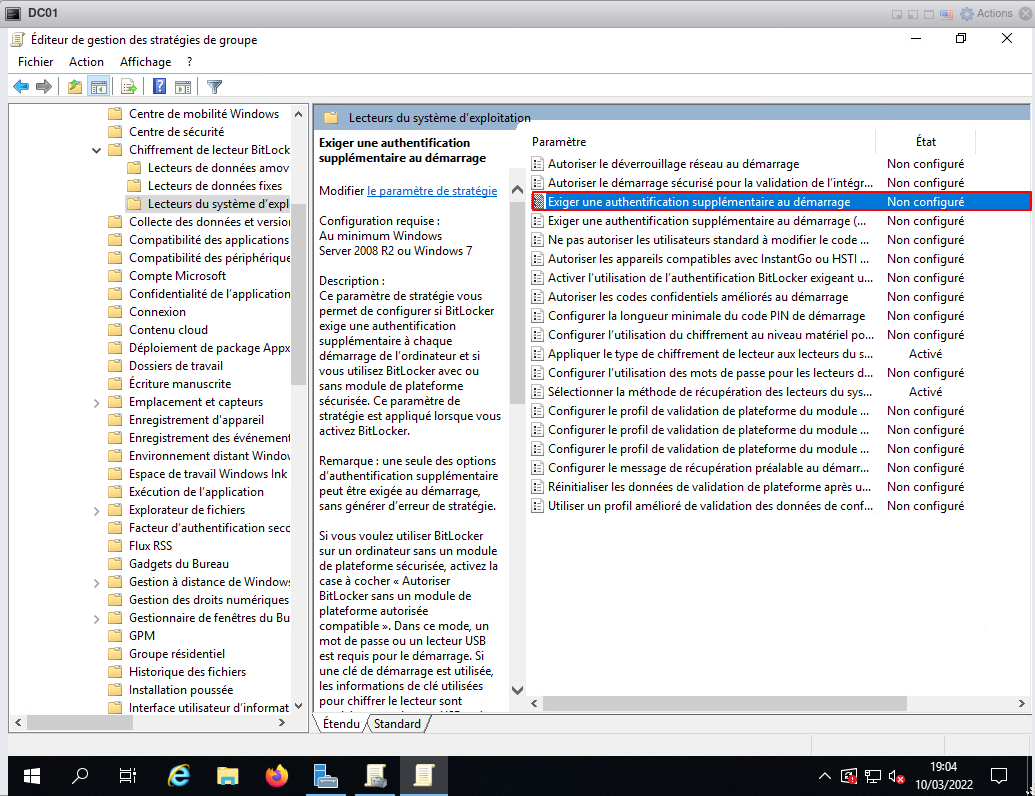Click the filter funnel toolbar icon
Image resolution: width=1035 pixels, height=796 pixels.
pos(214,87)
